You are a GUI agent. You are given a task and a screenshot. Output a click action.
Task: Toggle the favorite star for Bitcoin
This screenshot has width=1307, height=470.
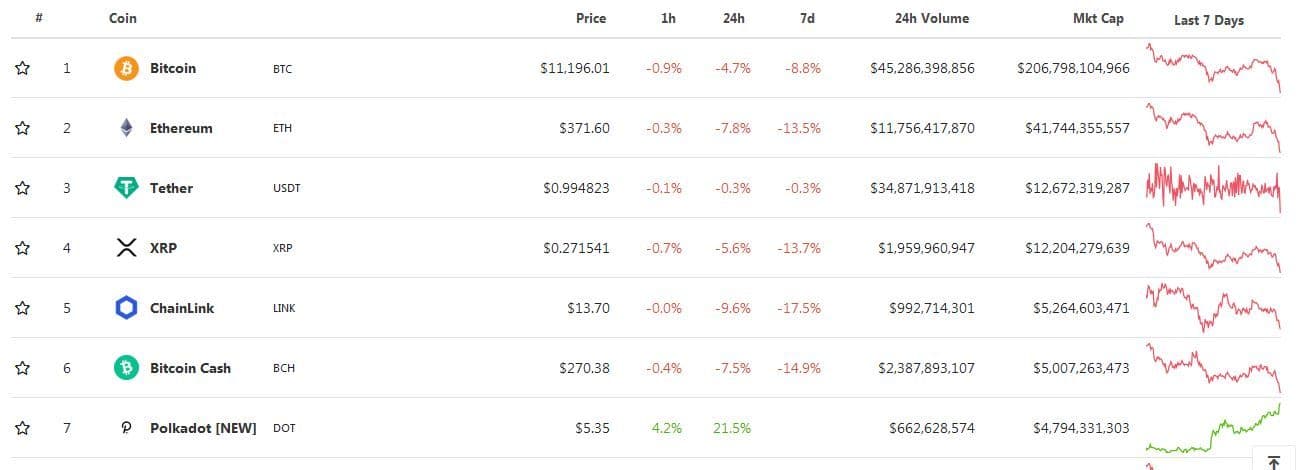[22, 68]
